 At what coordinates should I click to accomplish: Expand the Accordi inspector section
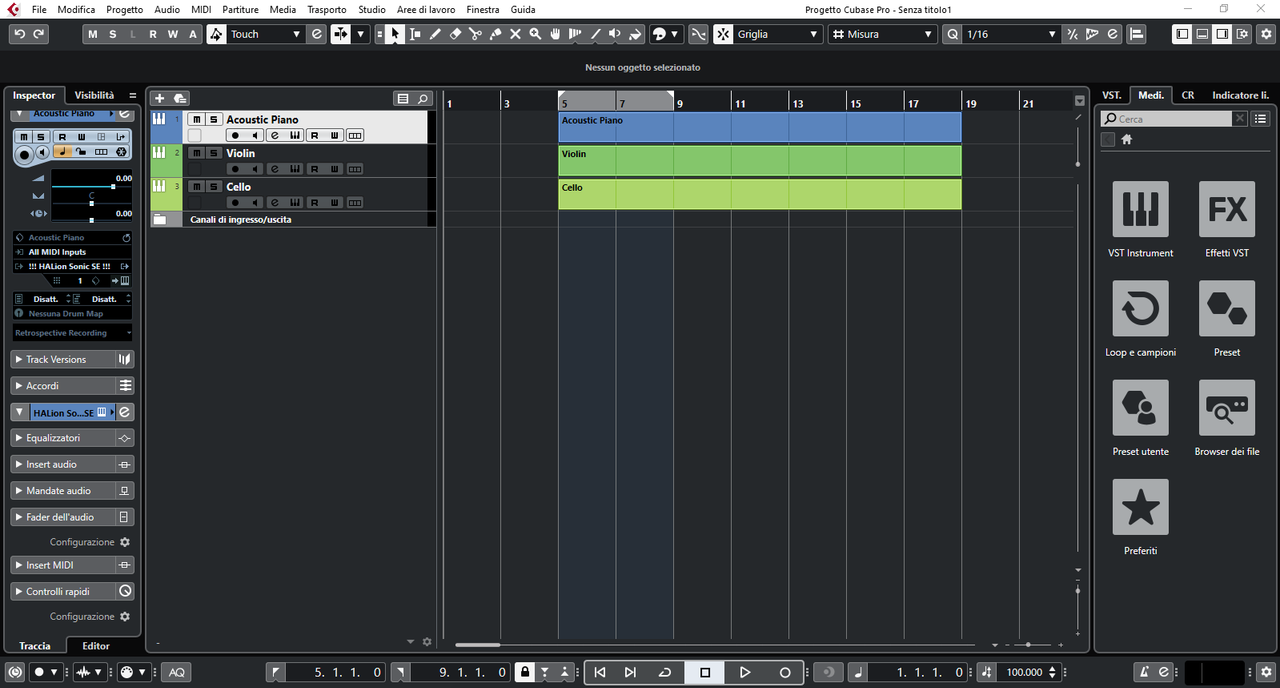(x=72, y=386)
